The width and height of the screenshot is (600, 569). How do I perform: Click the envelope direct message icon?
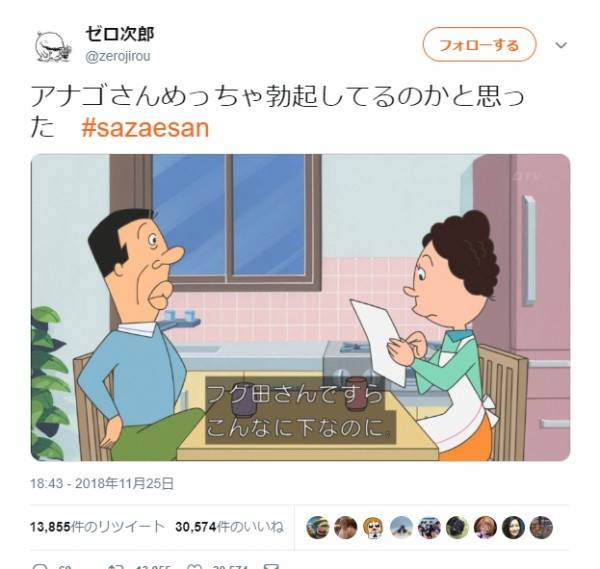(271, 566)
